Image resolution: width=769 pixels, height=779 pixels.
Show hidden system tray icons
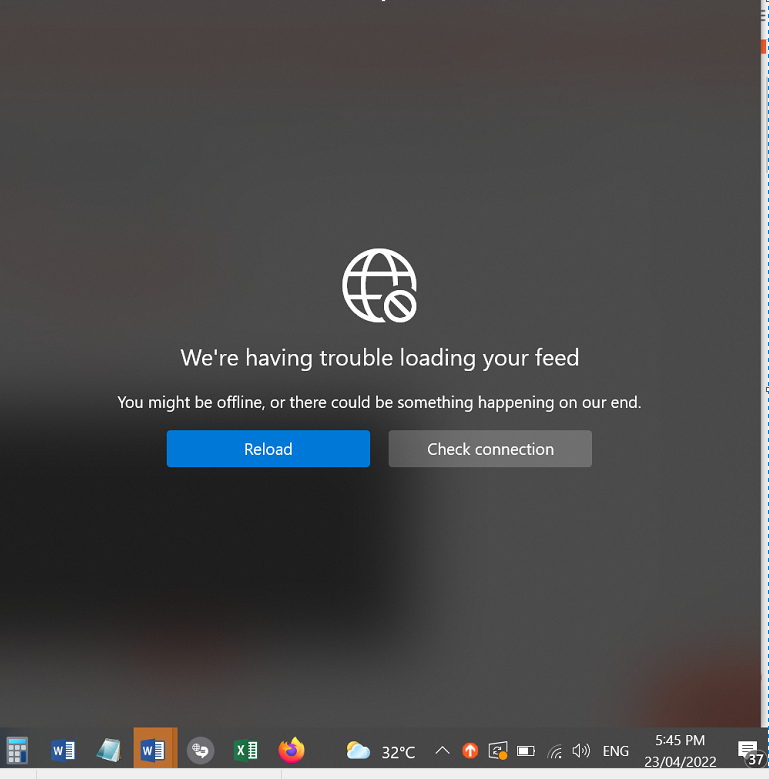pos(442,750)
